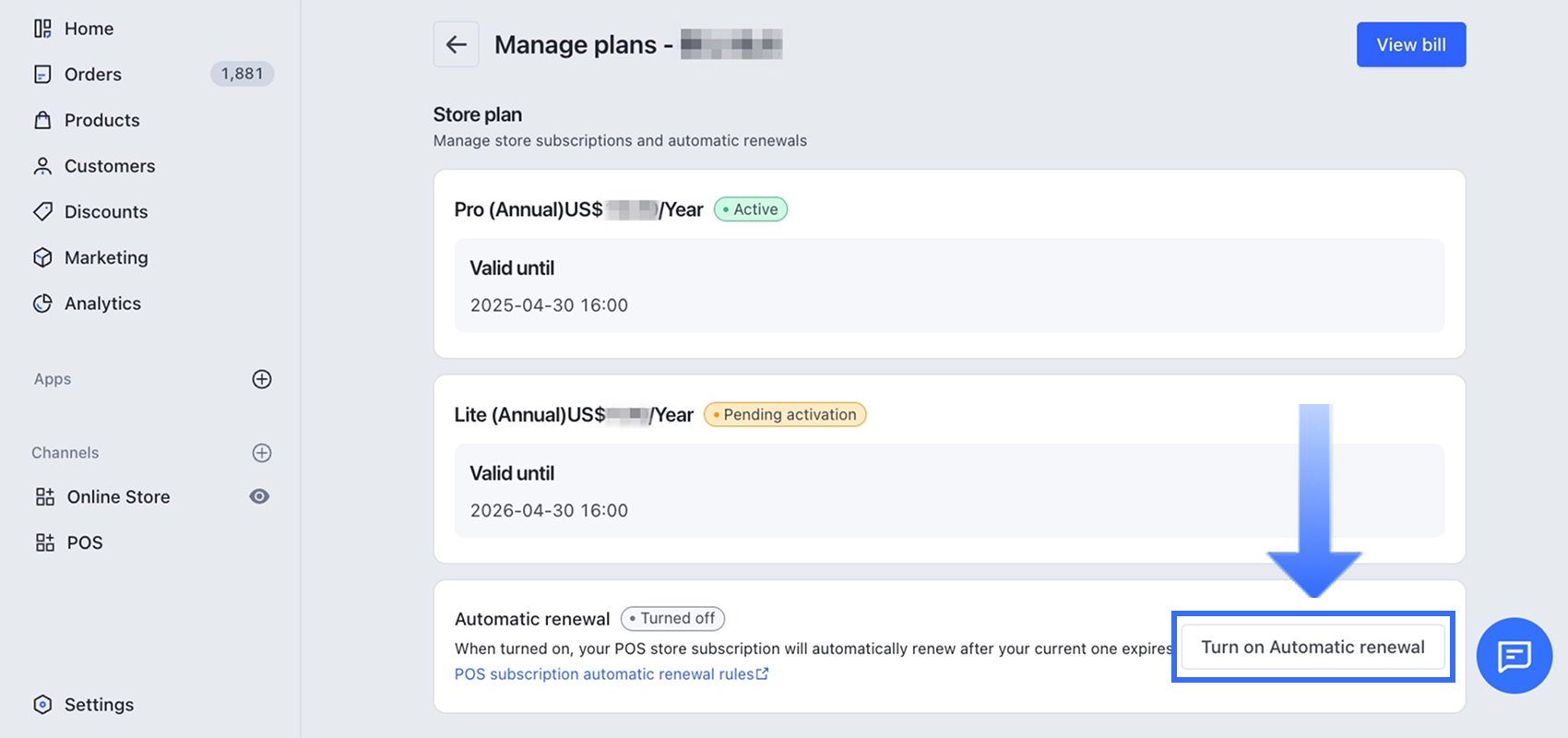This screenshot has width=1568, height=738.
Task: Click the View bill button
Action: coord(1410,44)
